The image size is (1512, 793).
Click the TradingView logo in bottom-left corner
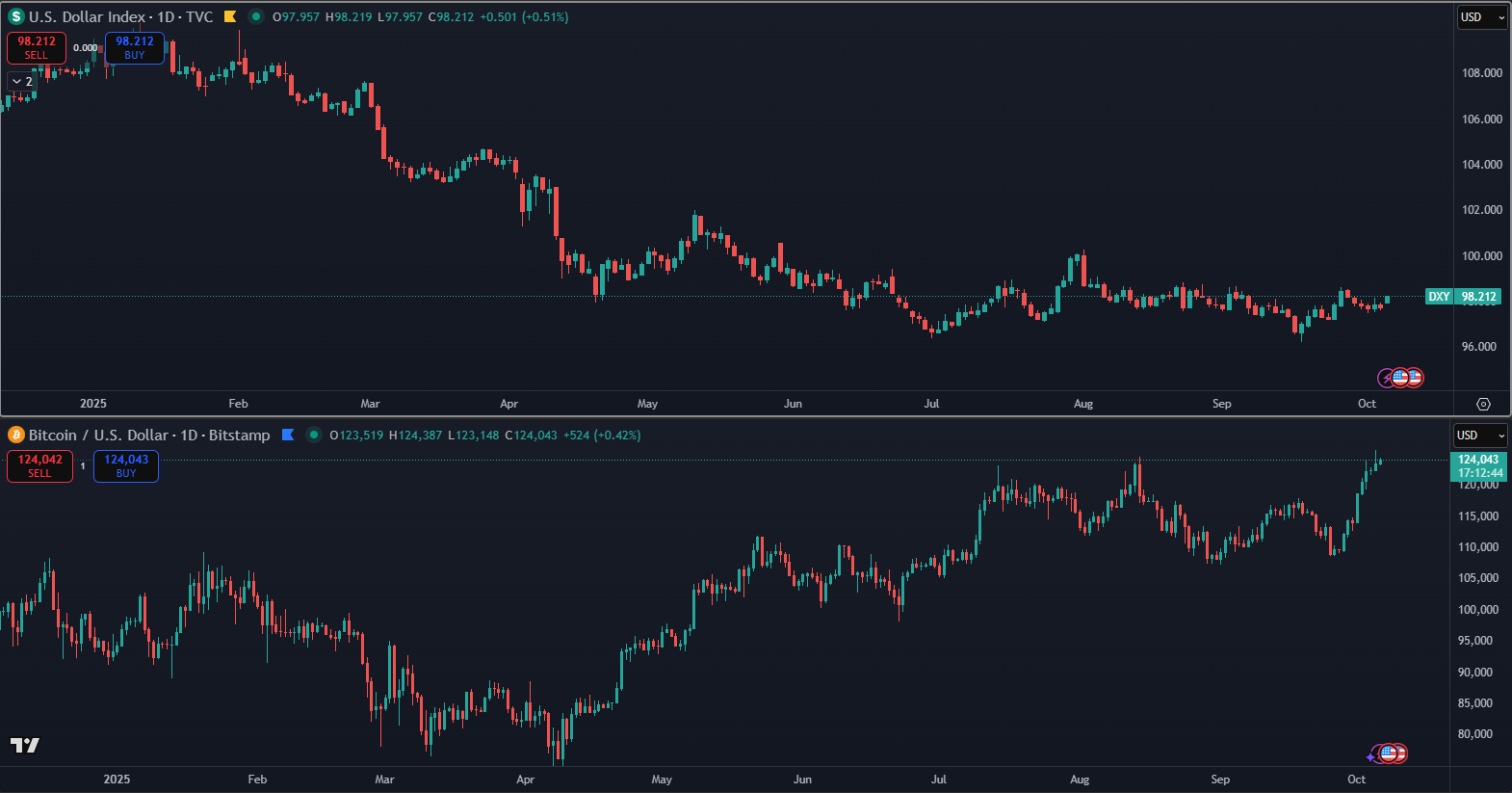[x=25, y=745]
